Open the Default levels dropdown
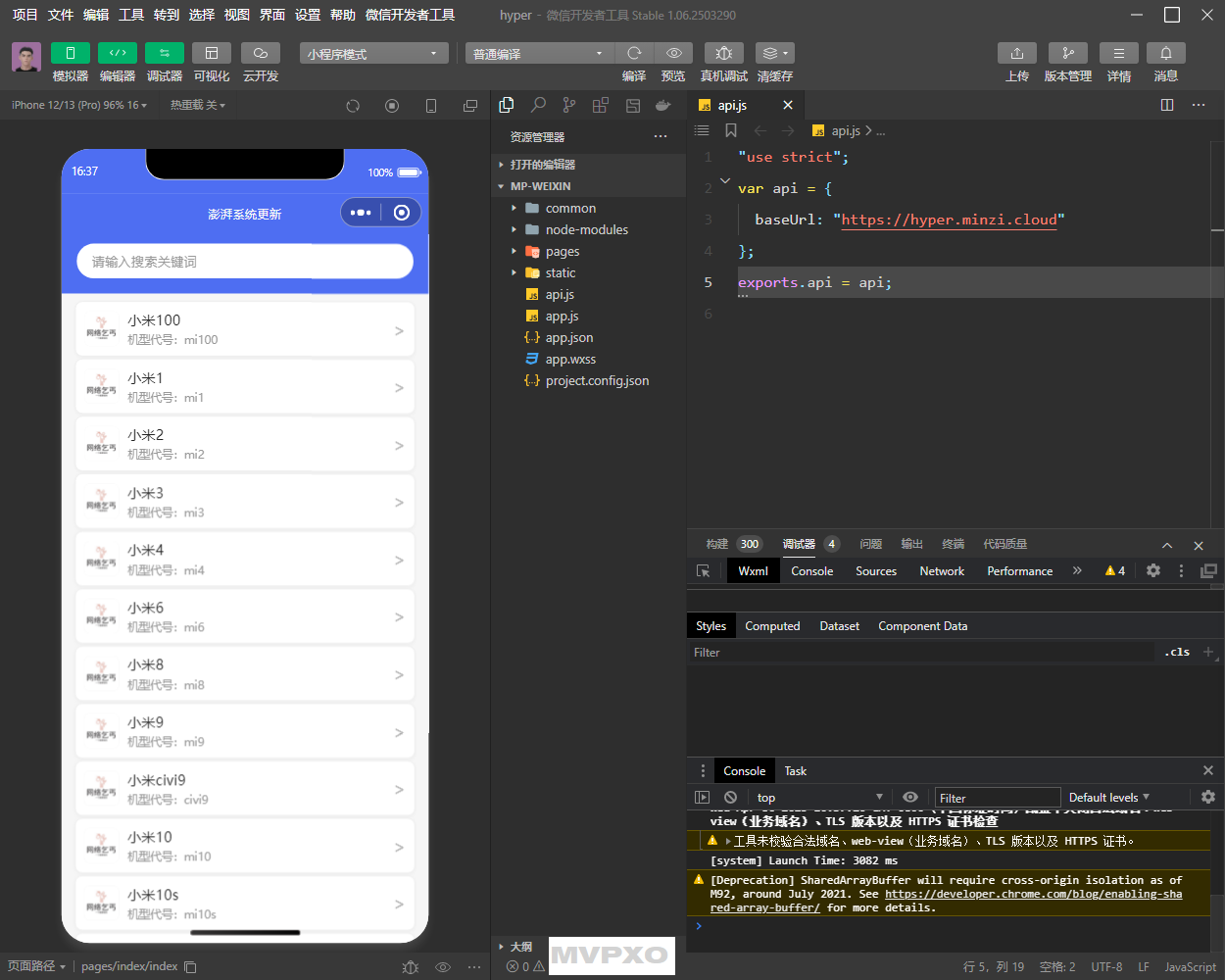Viewport: 1225px width, 980px height. [1109, 798]
